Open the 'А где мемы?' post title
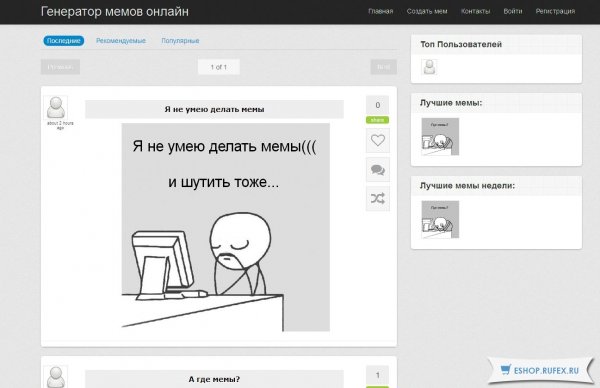 (x=214, y=379)
